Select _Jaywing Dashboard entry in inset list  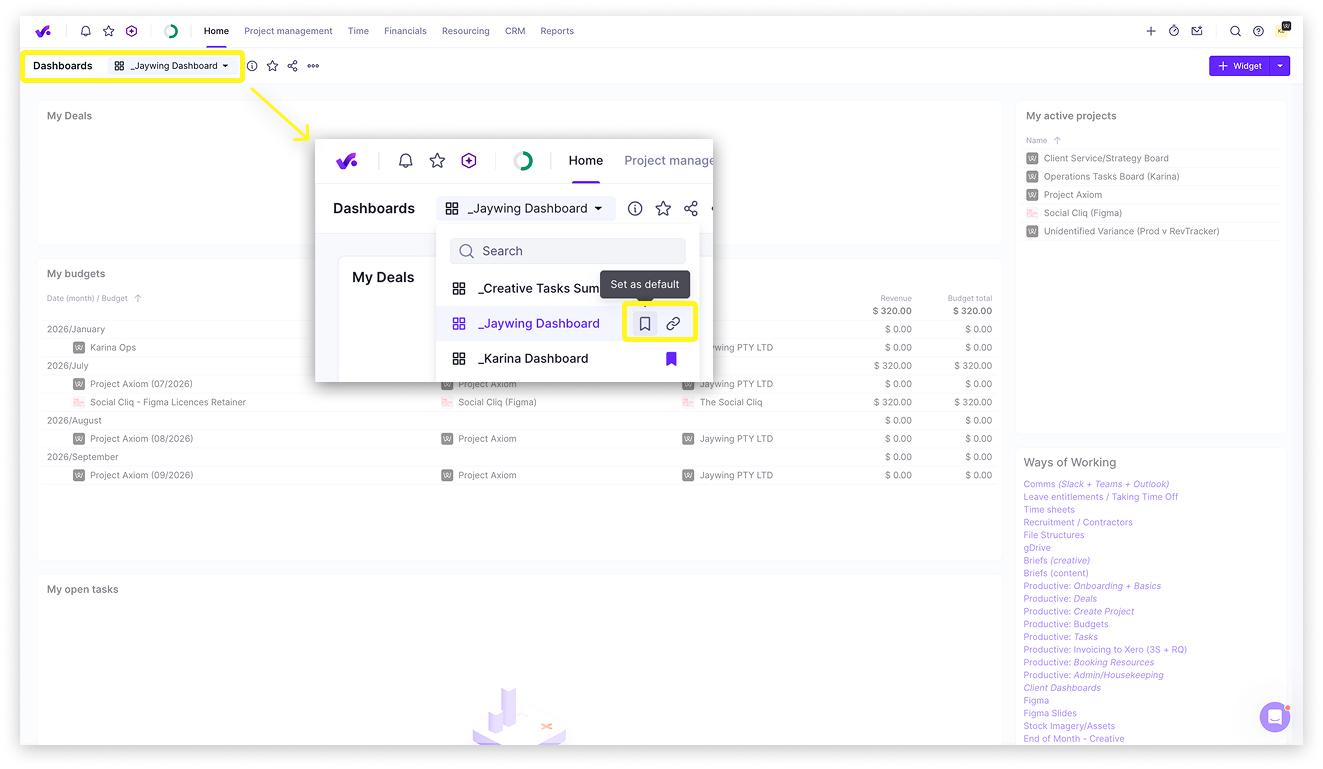point(538,324)
